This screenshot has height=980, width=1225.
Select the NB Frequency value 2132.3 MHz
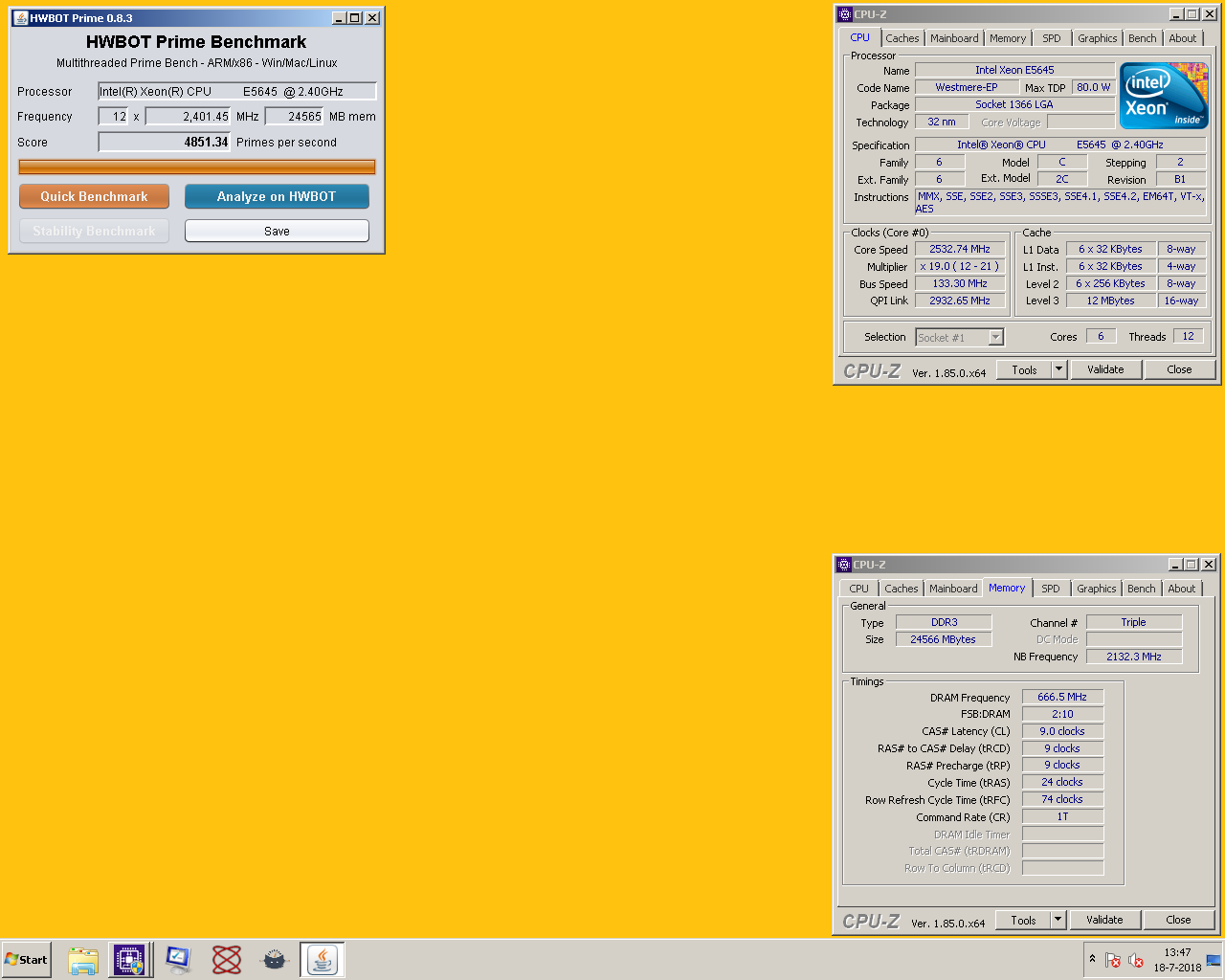(x=1134, y=657)
